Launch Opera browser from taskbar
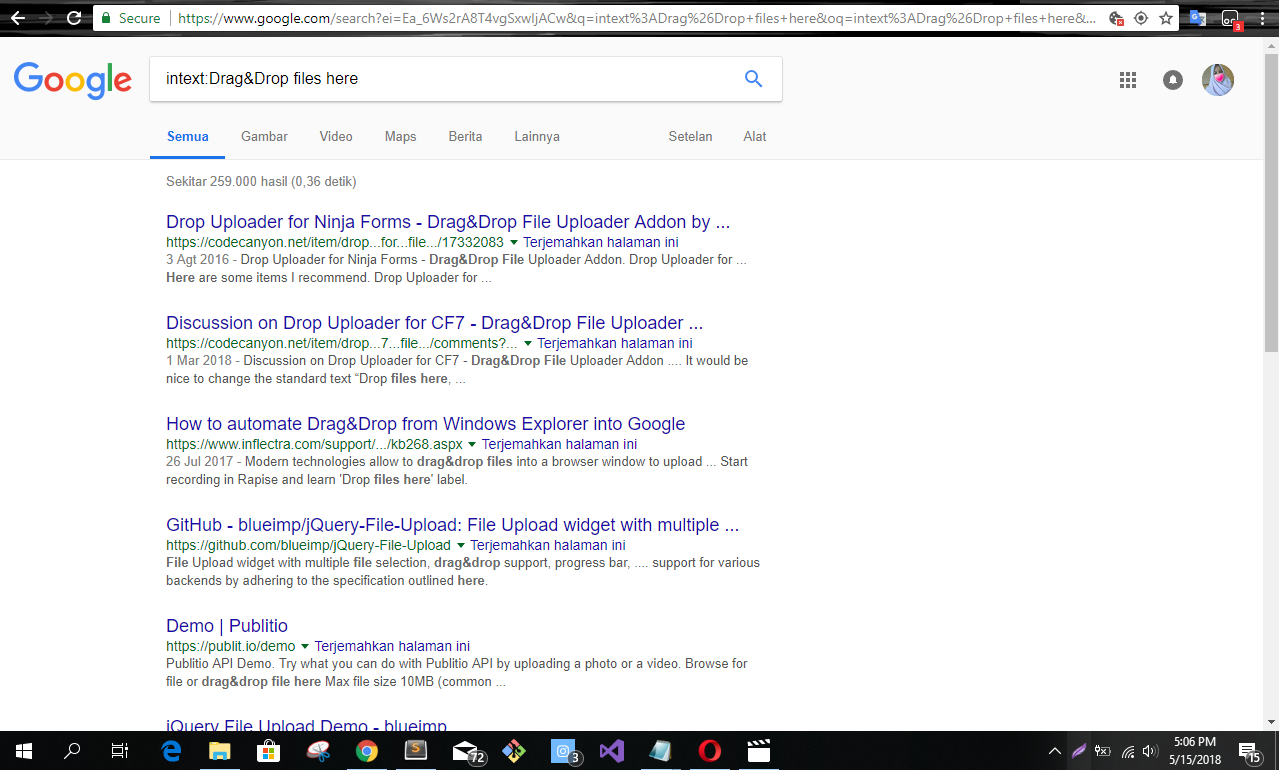Image resolution: width=1279 pixels, height=770 pixels. click(710, 751)
